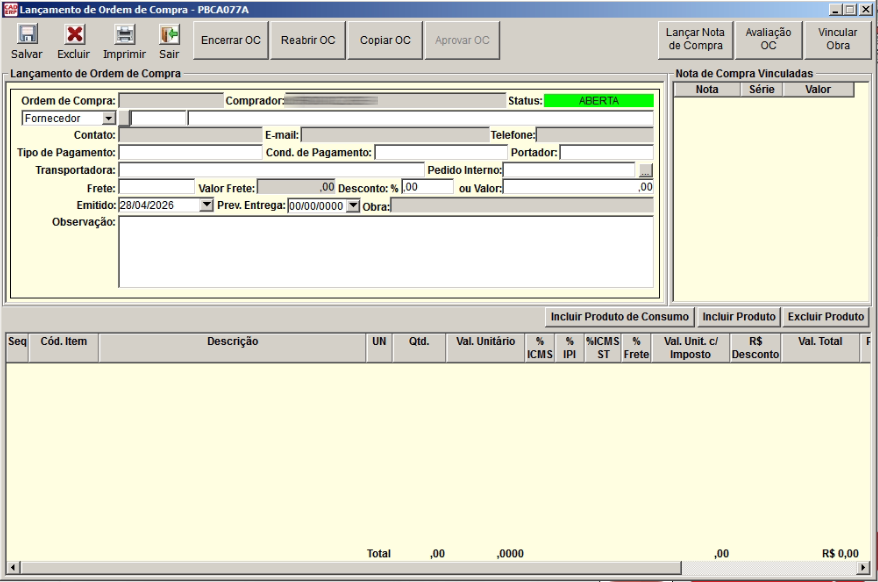Image resolution: width=878 pixels, height=582 pixels.
Task: Click the Frete input field
Action: point(157,187)
